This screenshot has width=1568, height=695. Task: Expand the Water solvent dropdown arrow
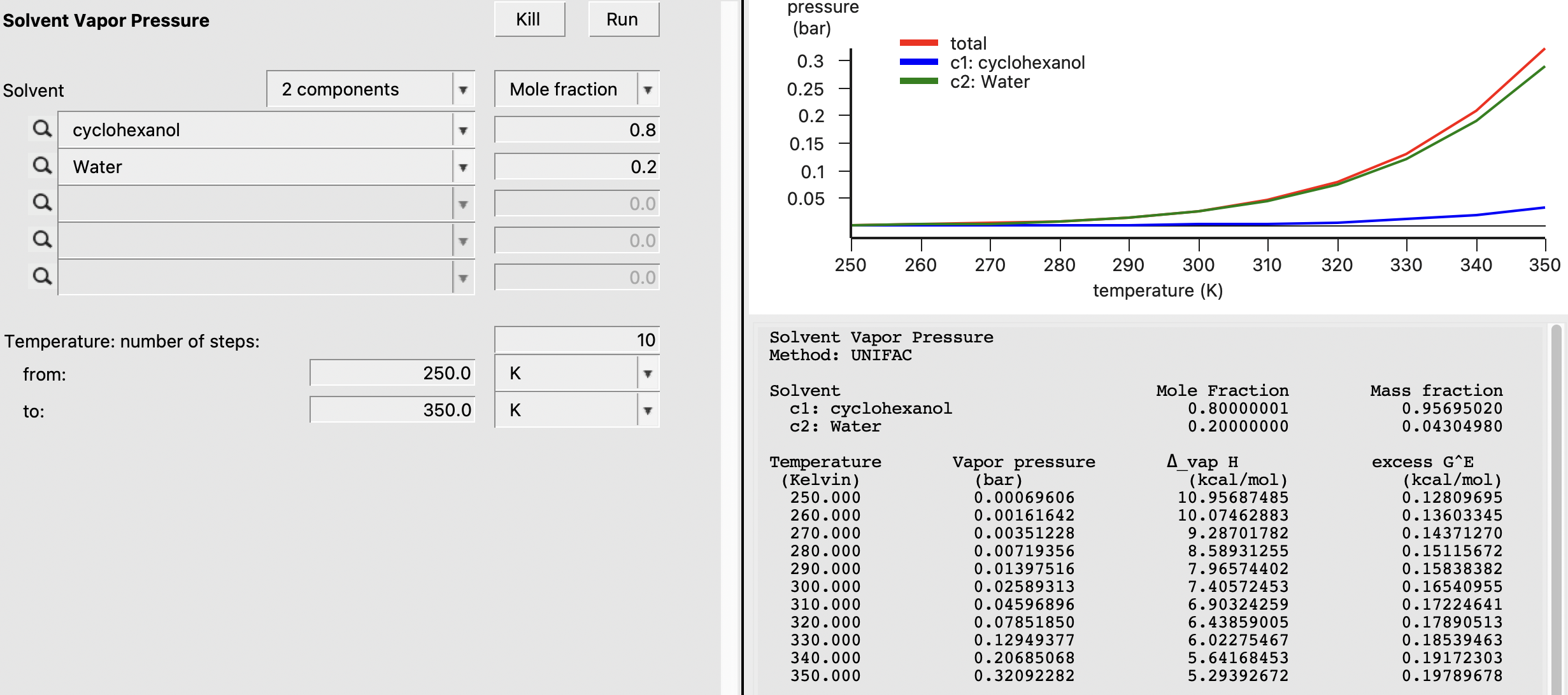point(463,167)
